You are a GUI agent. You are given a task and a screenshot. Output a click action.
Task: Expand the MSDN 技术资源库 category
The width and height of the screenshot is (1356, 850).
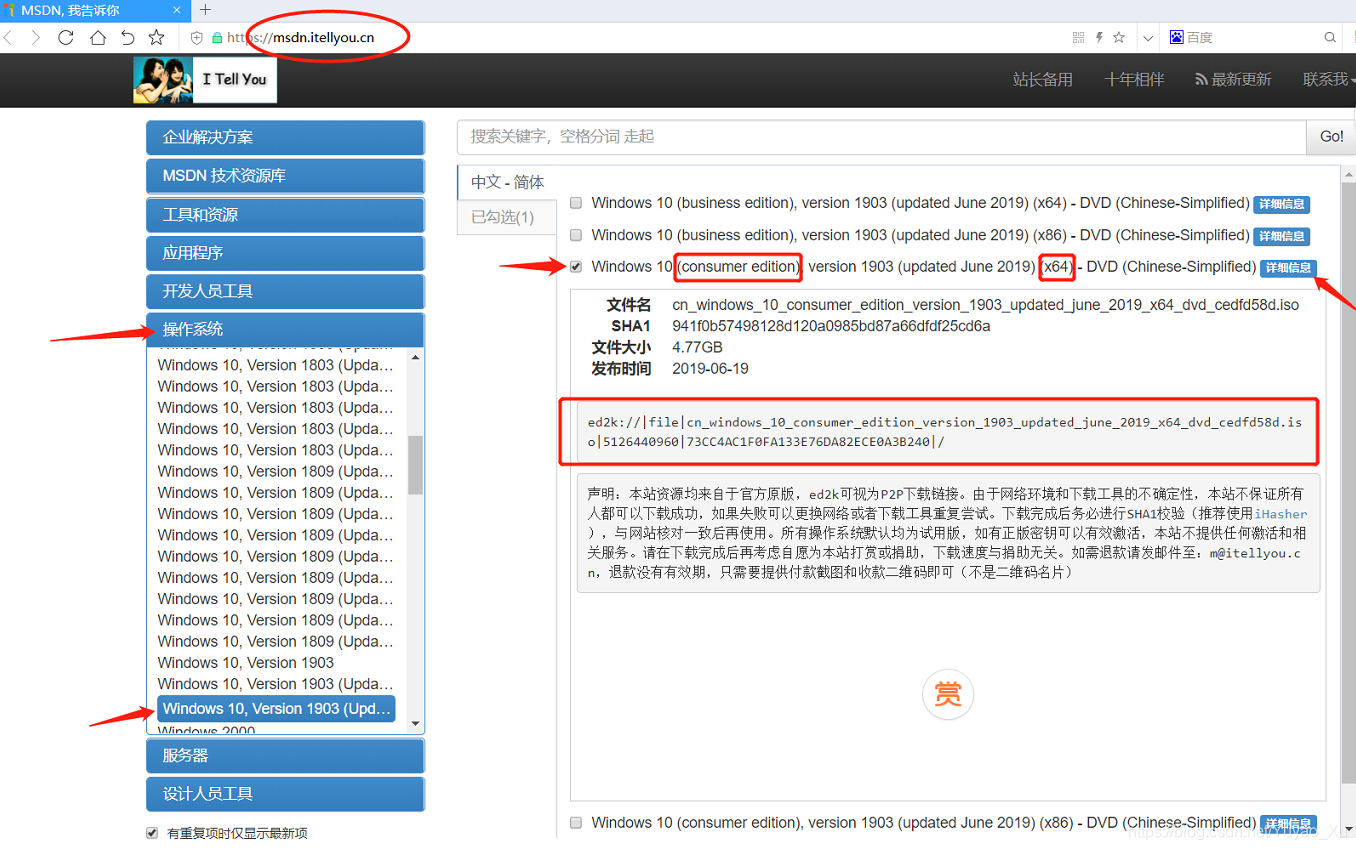[285, 176]
